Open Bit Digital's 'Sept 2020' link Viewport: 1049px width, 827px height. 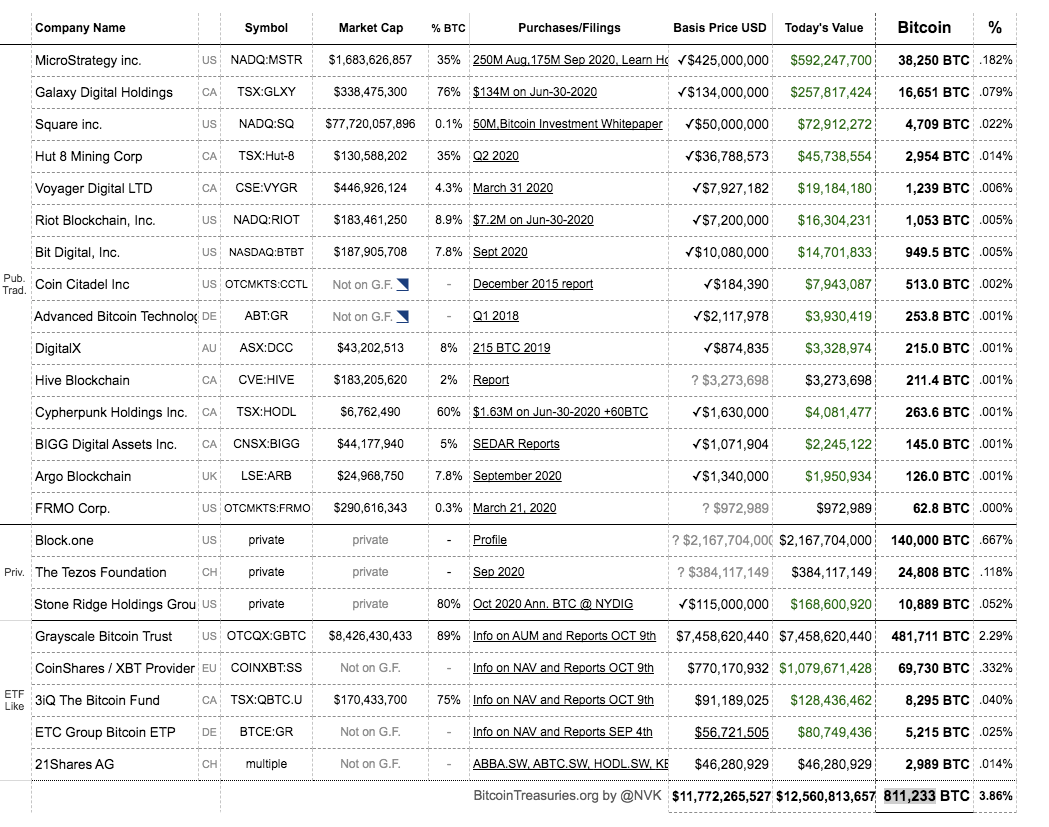[x=500, y=252]
